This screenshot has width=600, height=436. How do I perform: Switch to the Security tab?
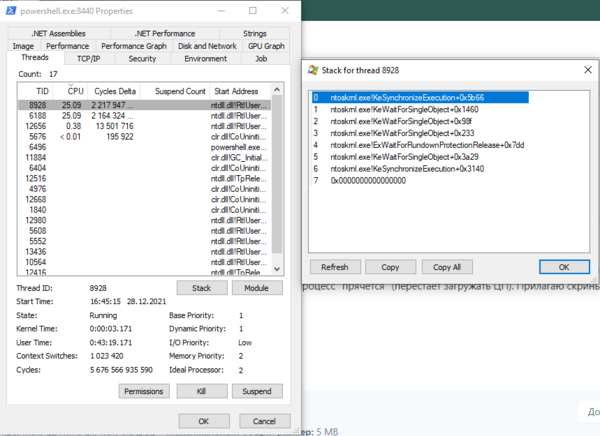click(142, 59)
